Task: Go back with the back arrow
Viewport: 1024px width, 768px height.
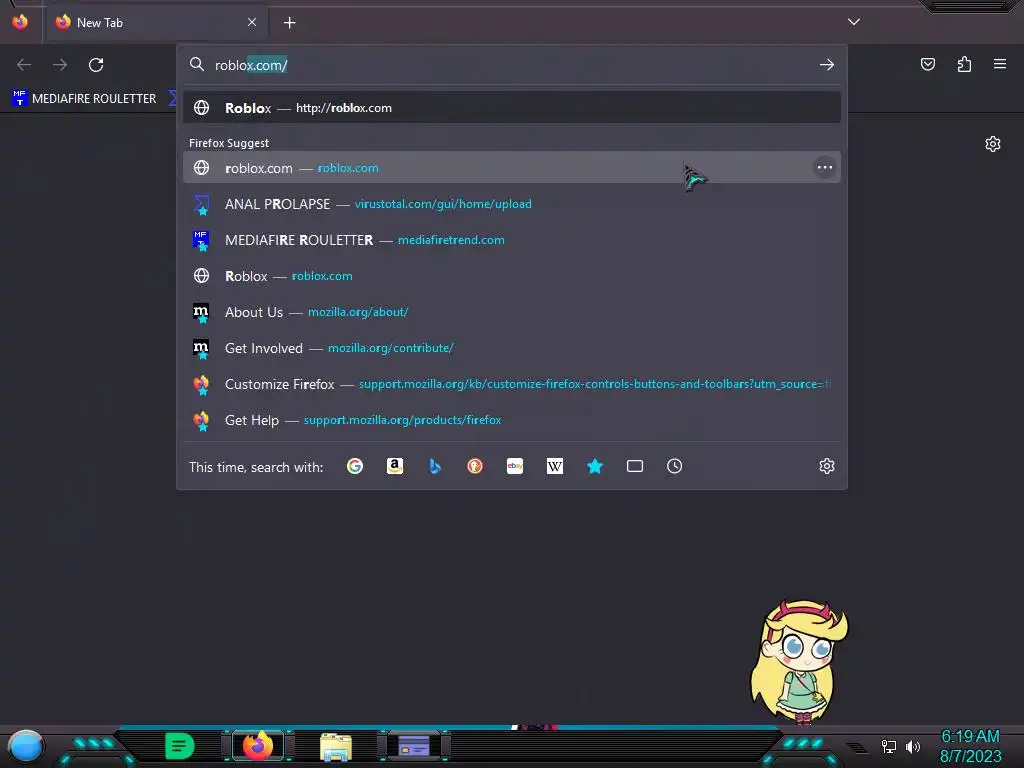Action: pos(24,65)
